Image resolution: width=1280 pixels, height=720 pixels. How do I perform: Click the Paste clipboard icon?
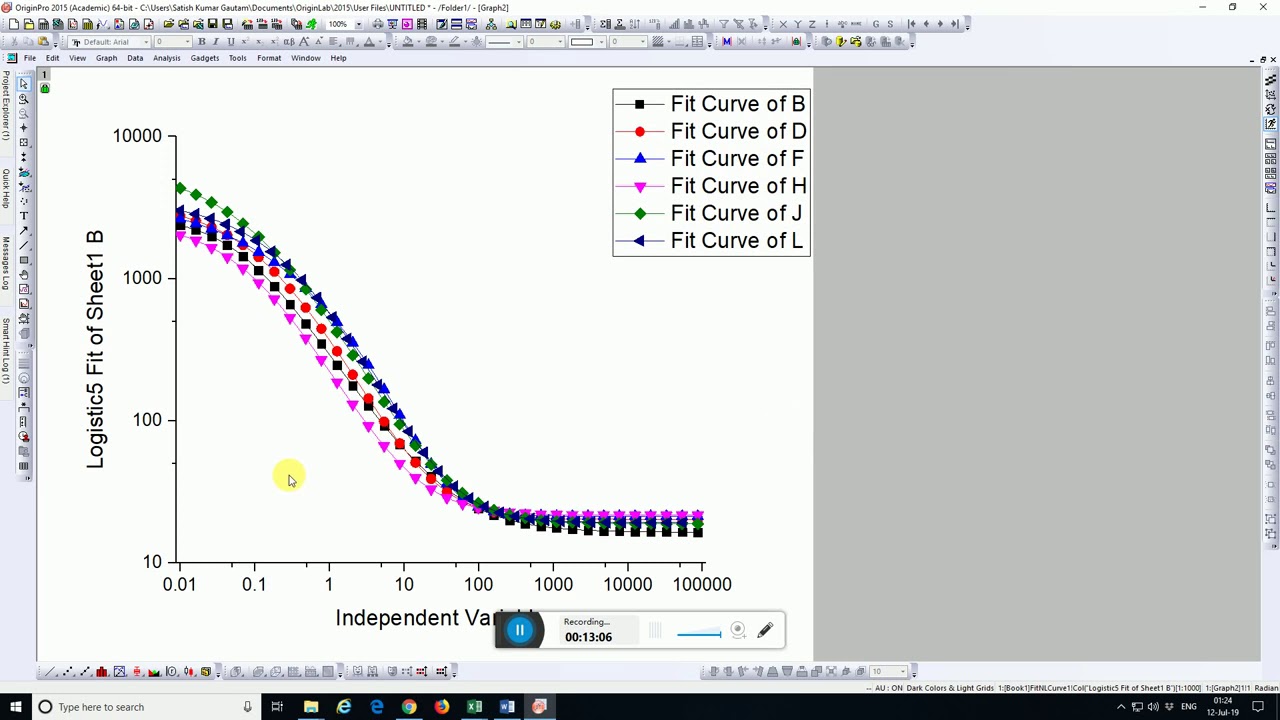pyautogui.click(x=43, y=42)
